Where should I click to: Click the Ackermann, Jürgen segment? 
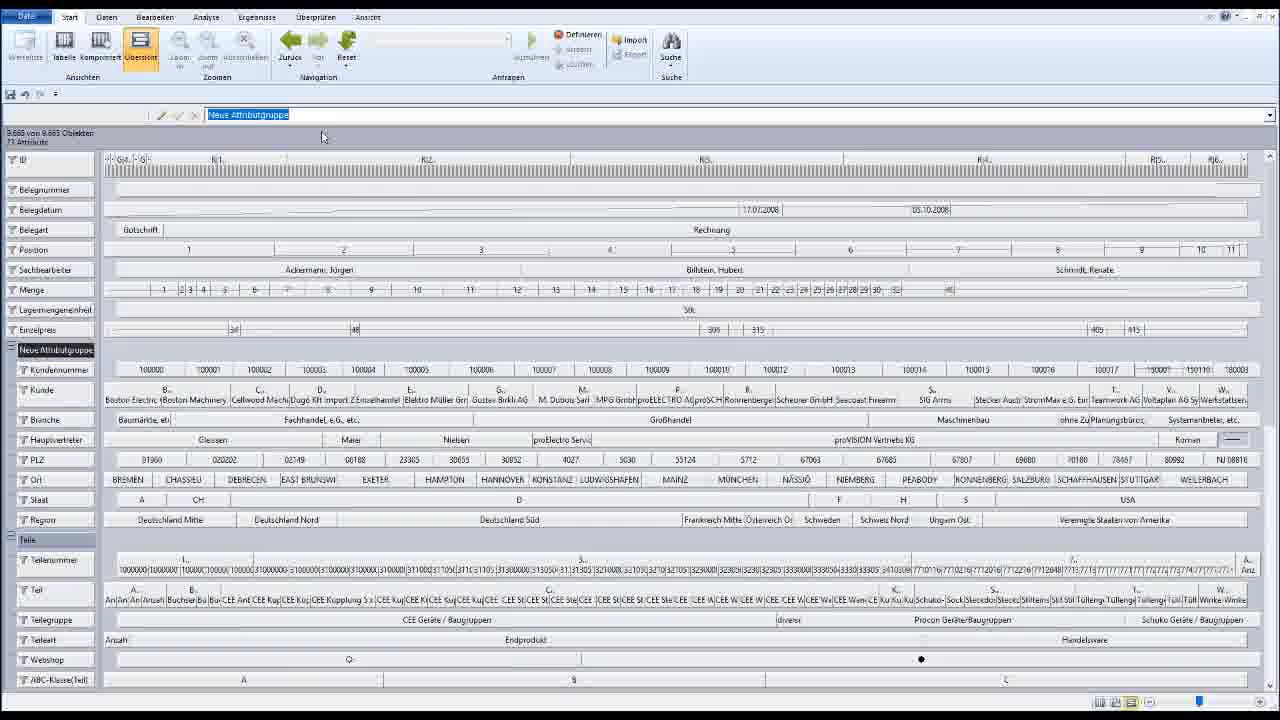click(x=319, y=270)
